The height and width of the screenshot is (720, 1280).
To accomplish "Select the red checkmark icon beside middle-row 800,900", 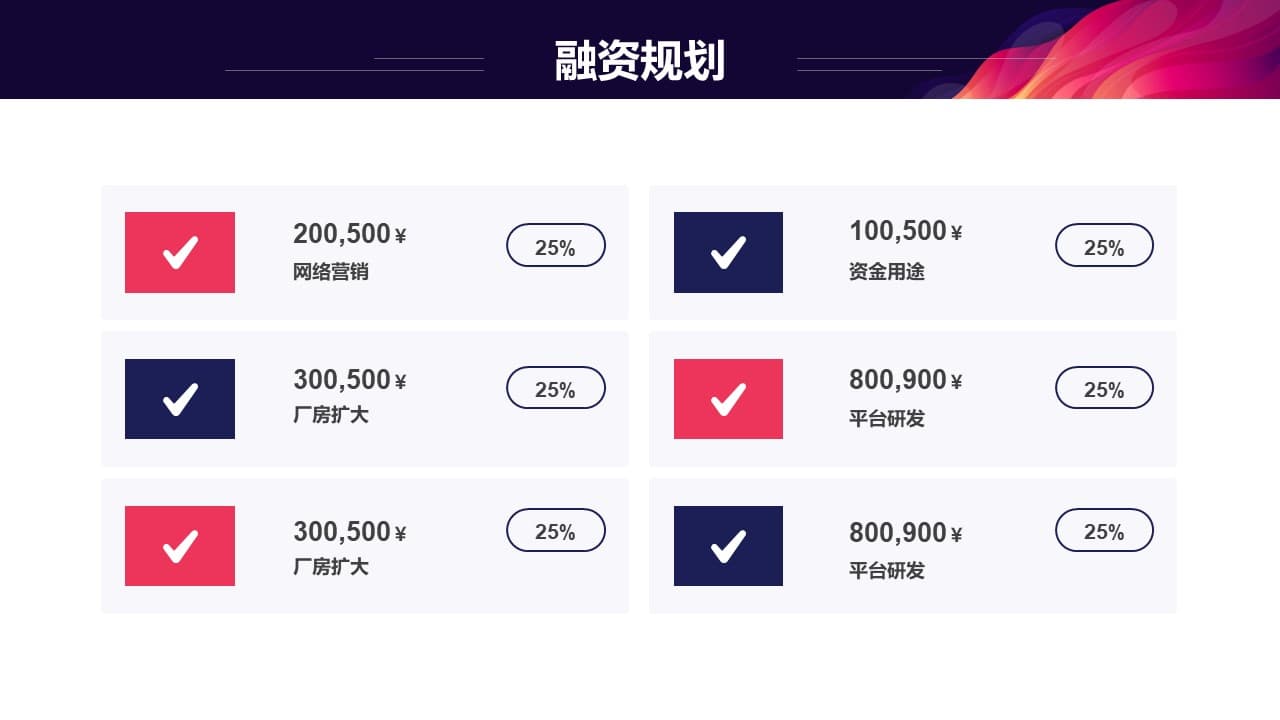I will coord(728,399).
